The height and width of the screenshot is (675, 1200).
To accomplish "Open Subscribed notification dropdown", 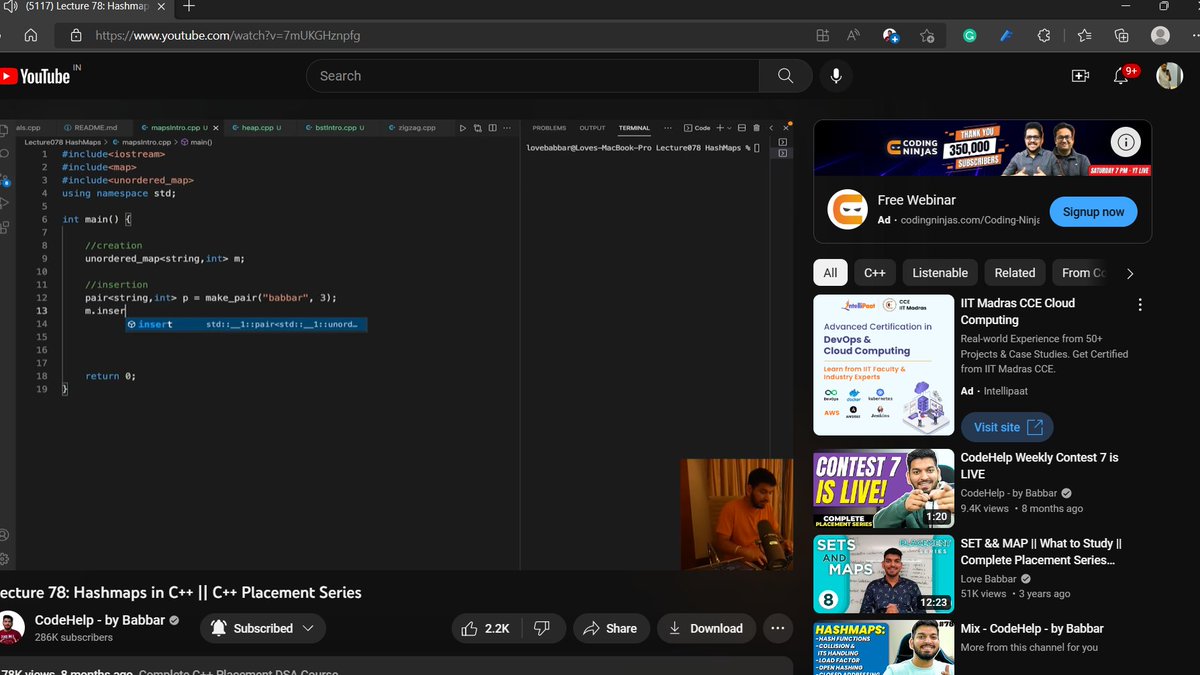I will pos(263,628).
